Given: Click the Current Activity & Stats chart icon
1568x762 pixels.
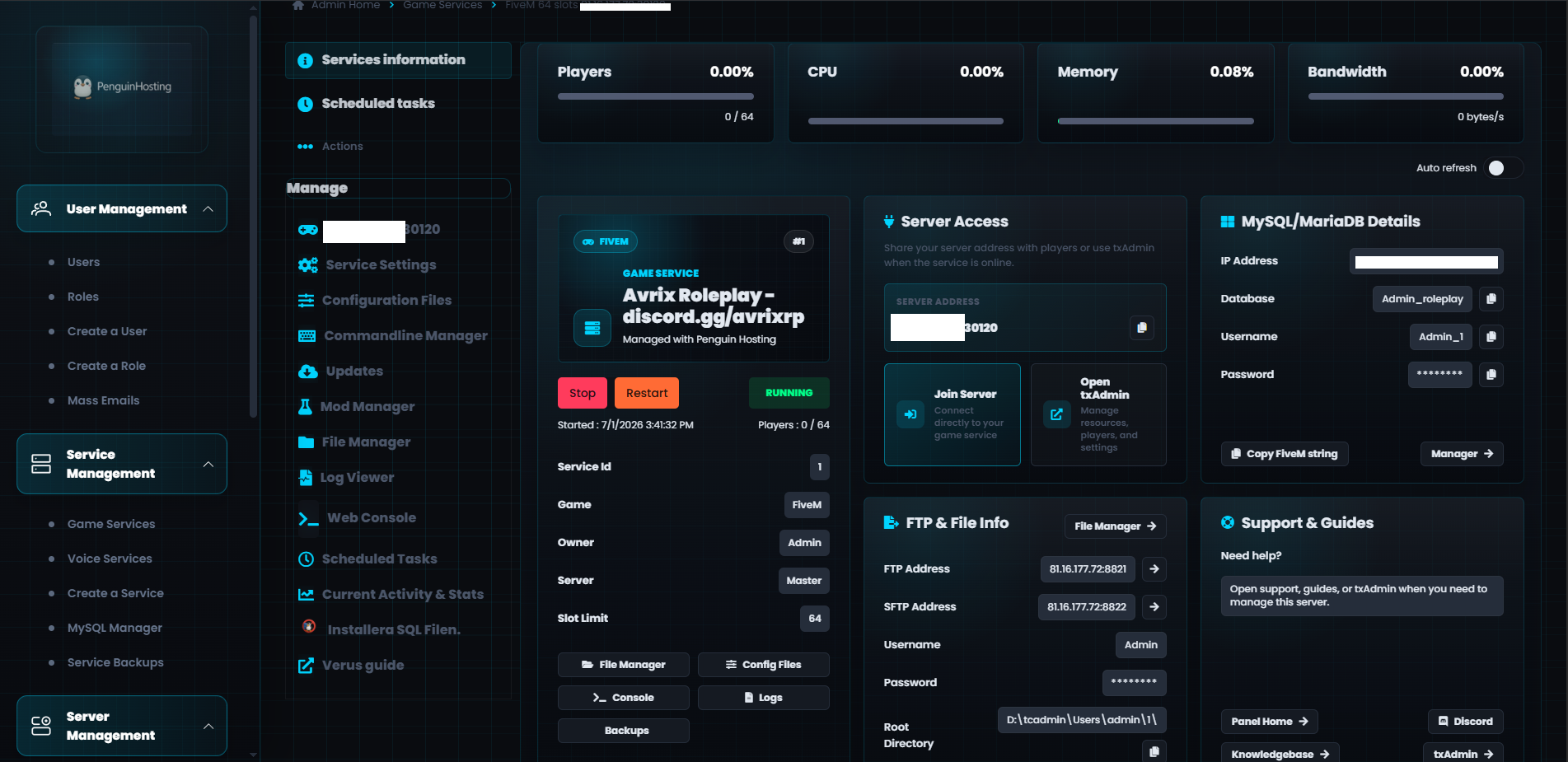Looking at the screenshot, I should tap(306, 595).
